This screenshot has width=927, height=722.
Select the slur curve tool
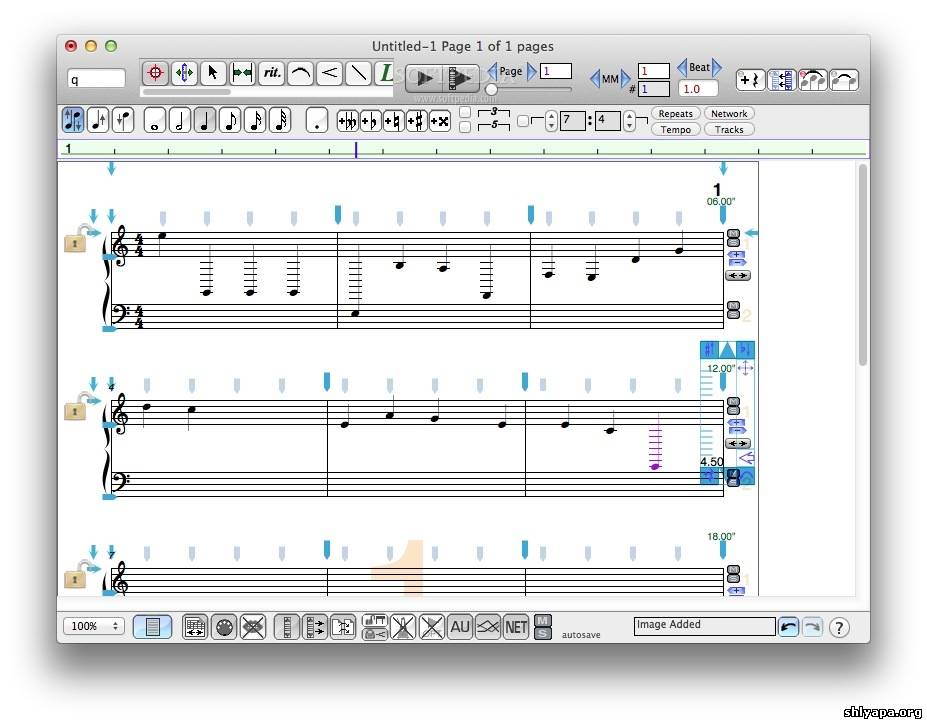pos(300,73)
